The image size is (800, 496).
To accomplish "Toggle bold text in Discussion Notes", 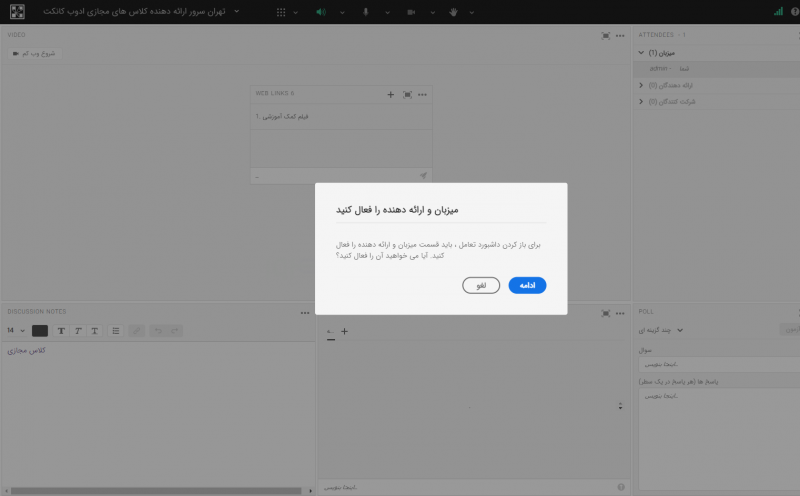I will [61, 331].
